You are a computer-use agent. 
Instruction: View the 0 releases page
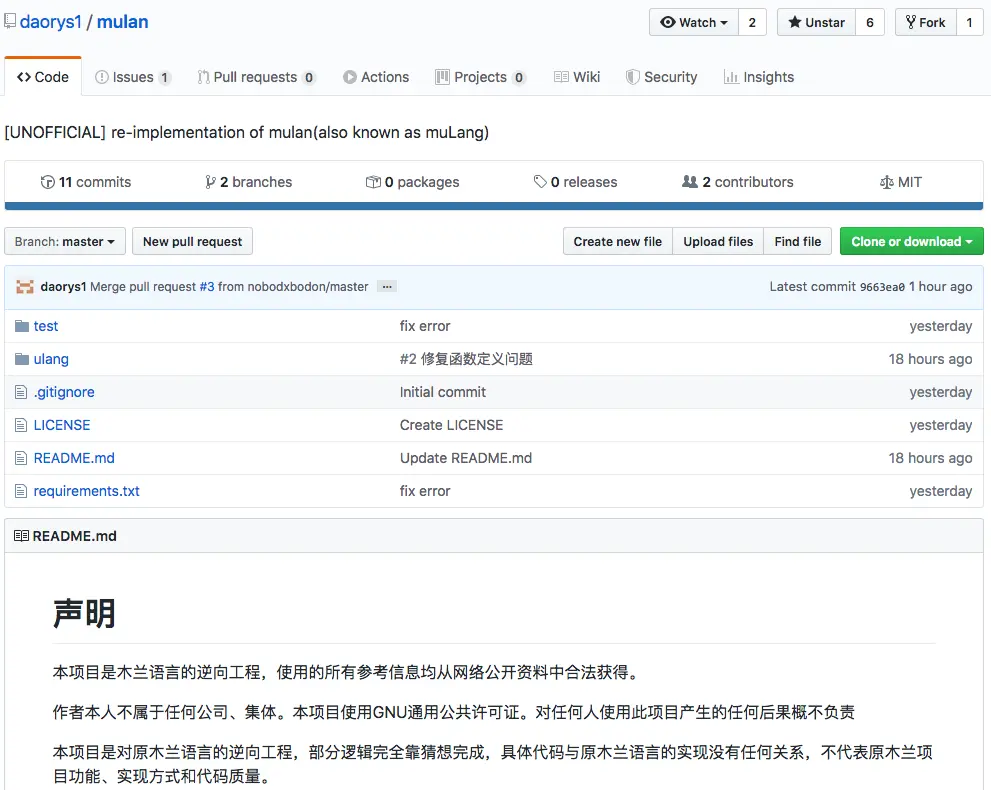575,182
